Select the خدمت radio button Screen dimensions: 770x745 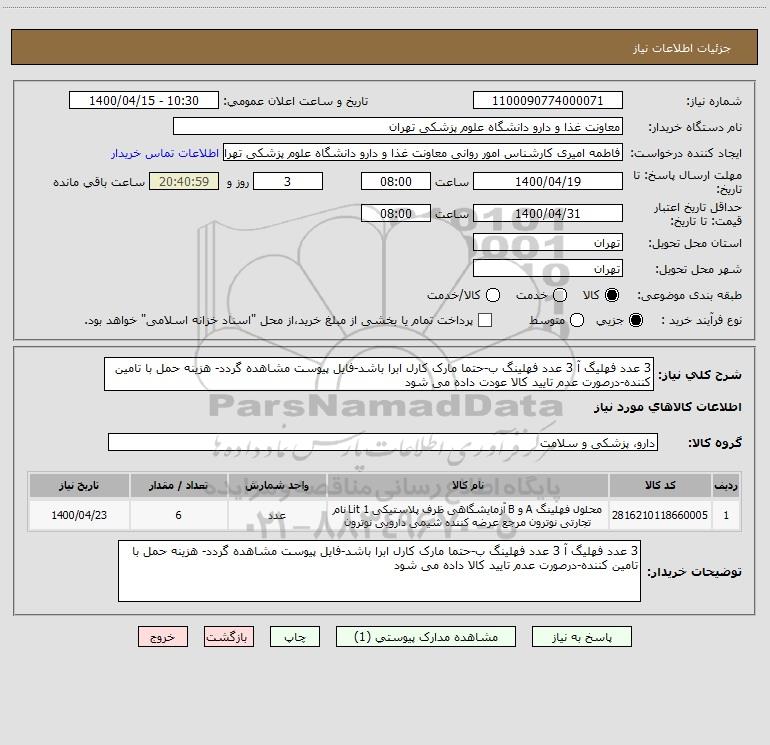(560, 295)
